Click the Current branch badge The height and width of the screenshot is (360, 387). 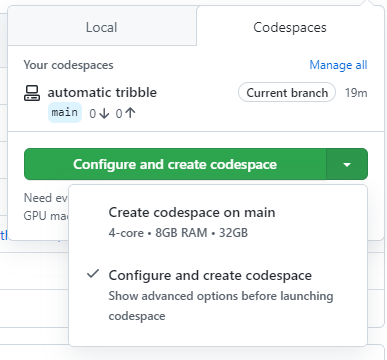click(287, 92)
